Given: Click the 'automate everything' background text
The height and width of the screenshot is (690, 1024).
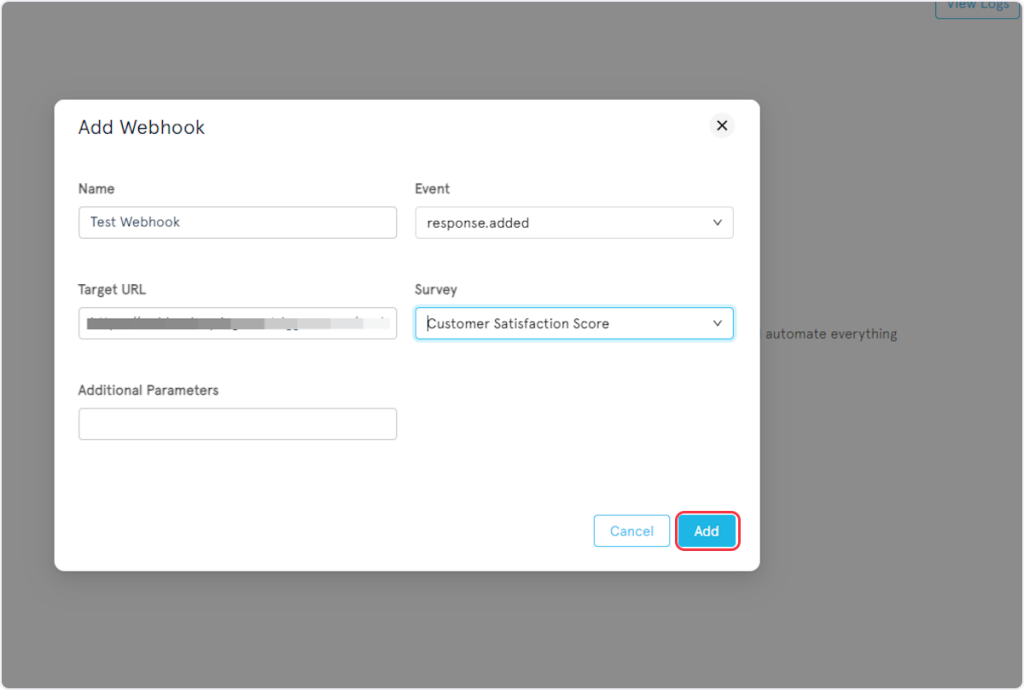Looking at the screenshot, I should (x=830, y=334).
